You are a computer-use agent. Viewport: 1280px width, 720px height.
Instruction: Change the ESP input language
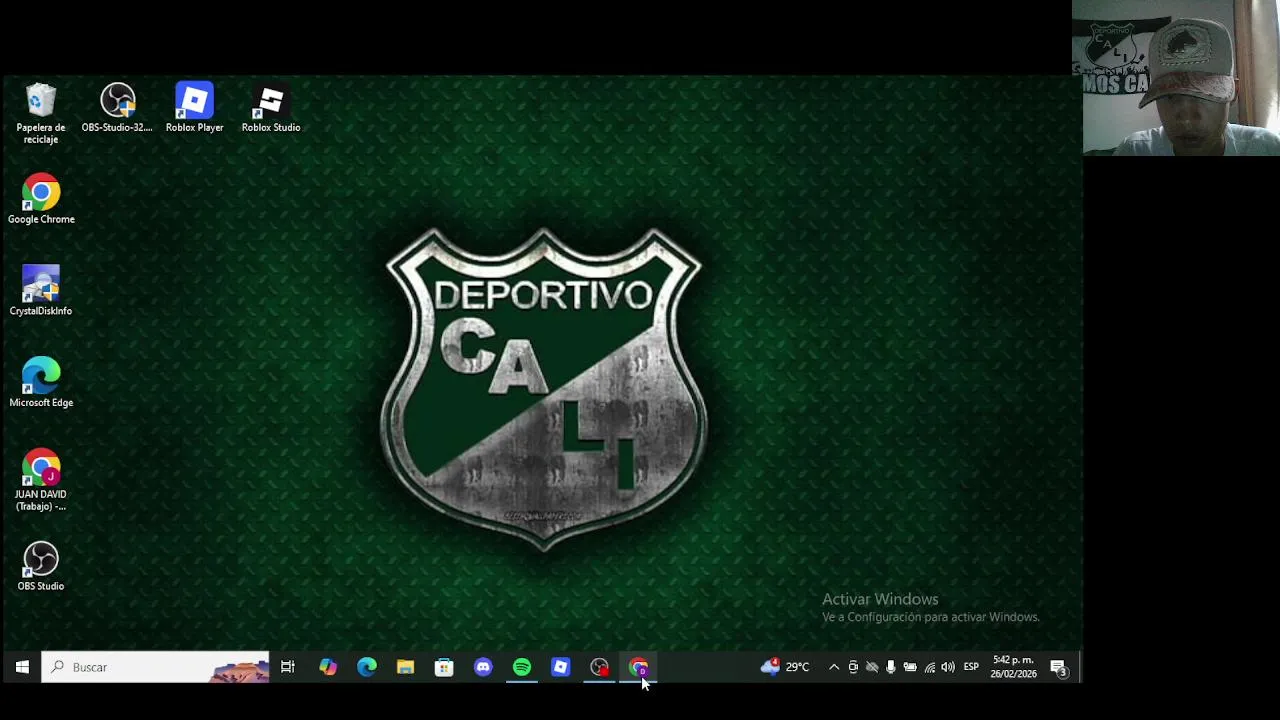point(971,667)
